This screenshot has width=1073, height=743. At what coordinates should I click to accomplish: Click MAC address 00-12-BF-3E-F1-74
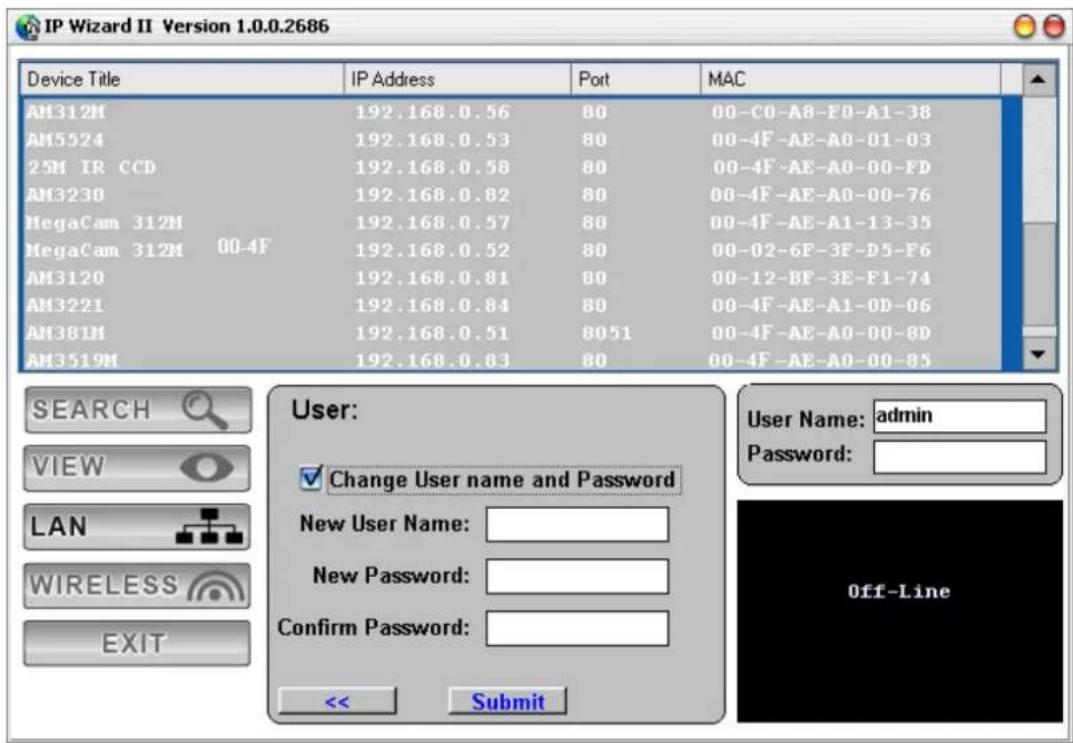[820, 278]
